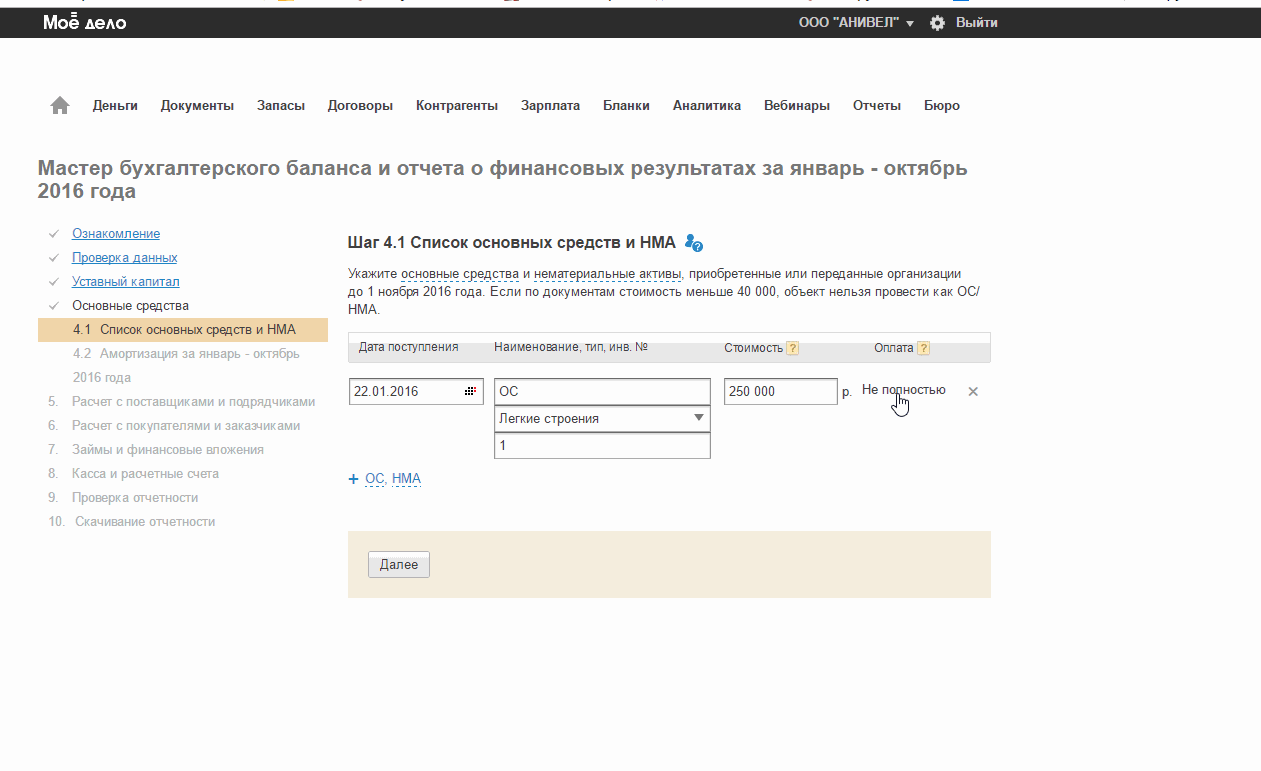Click the Выйти logout link
This screenshot has width=1261, height=771.
[977, 22]
